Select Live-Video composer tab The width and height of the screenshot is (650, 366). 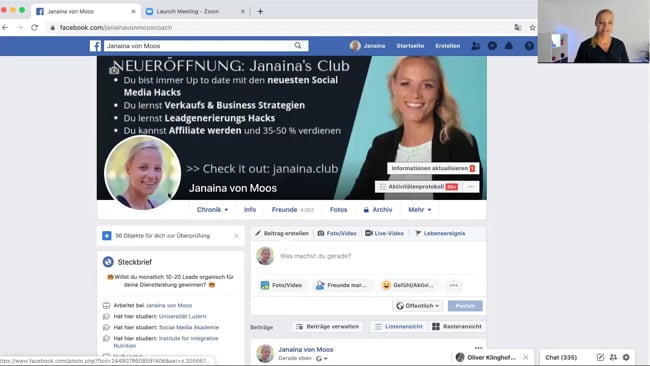(x=384, y=233)
